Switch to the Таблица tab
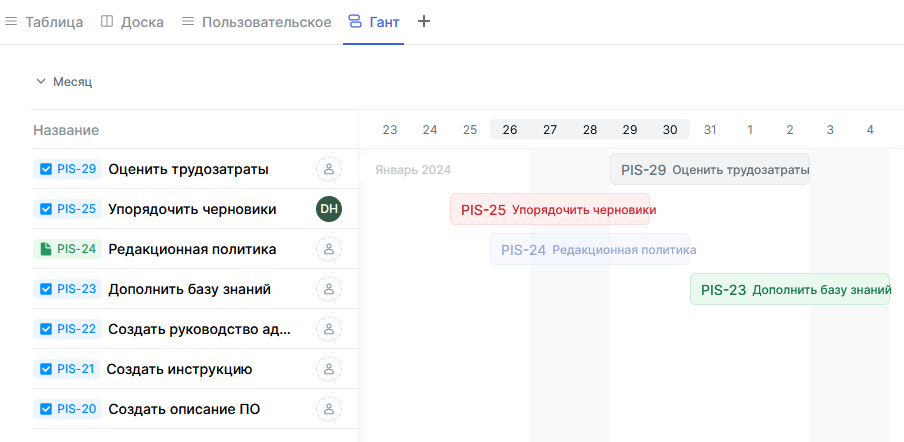904x442 pixels. point(44,22)
